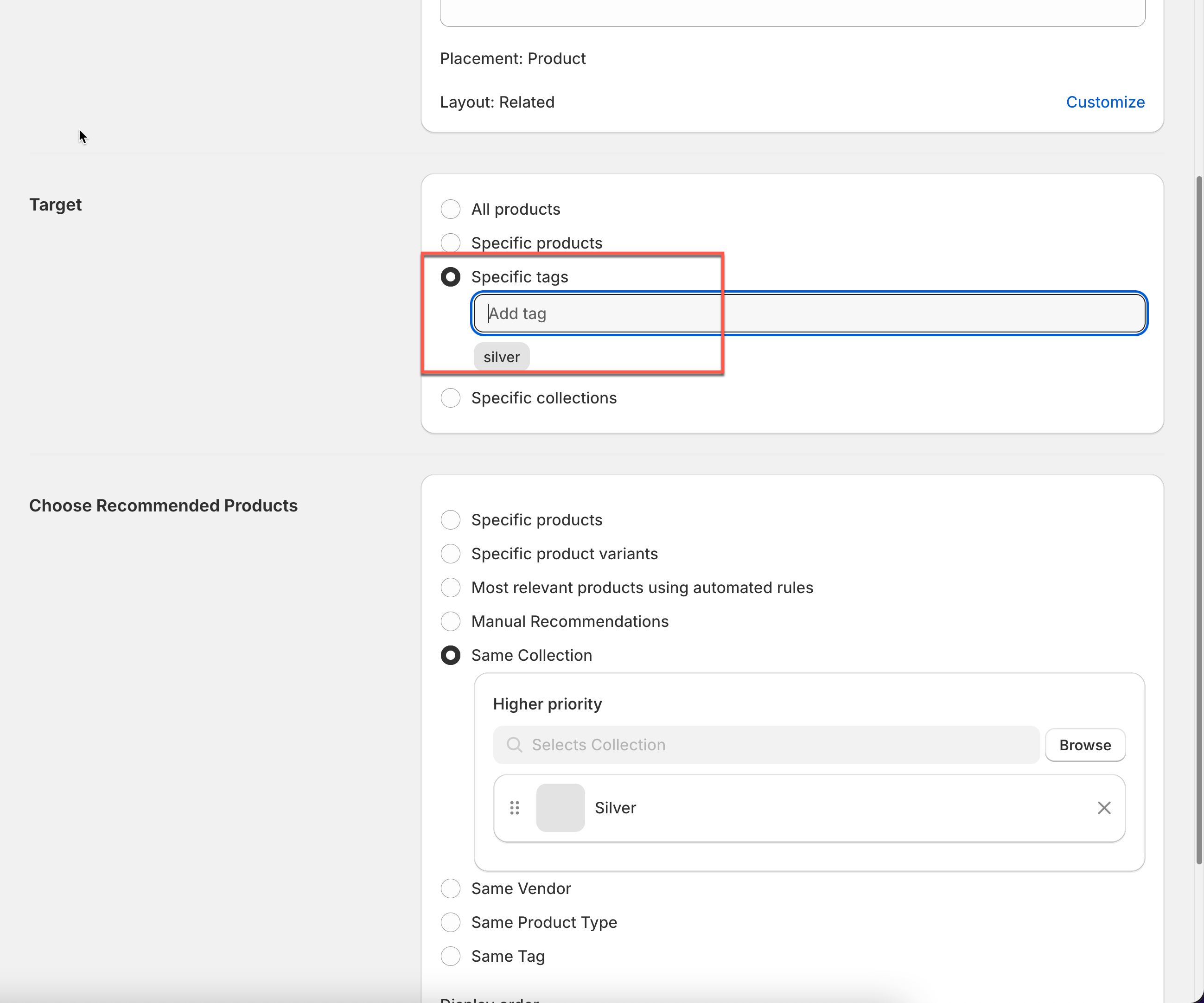Screen dimensions: 1204x1003
Task: Click the Customize link
Action: pos(1105,102)
